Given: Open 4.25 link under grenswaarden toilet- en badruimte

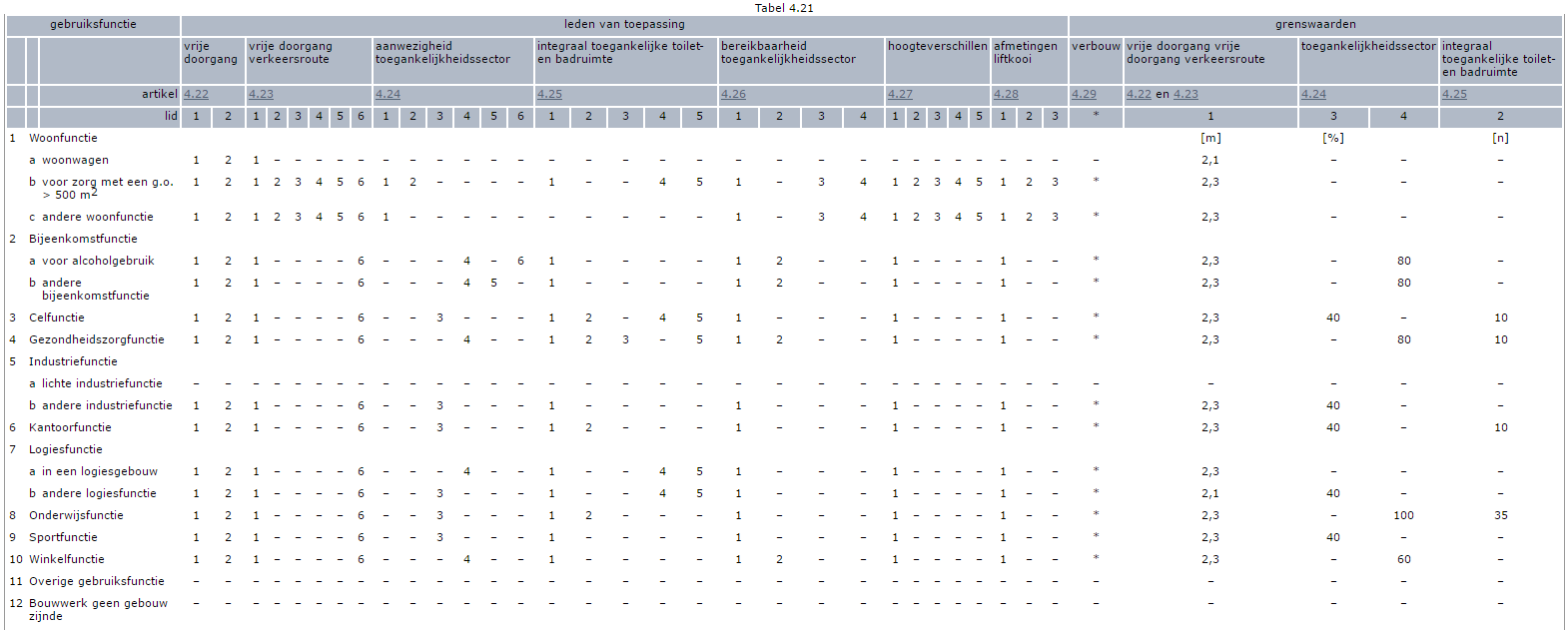Looking at the screenshot, I should click(x=1454, y=94).
